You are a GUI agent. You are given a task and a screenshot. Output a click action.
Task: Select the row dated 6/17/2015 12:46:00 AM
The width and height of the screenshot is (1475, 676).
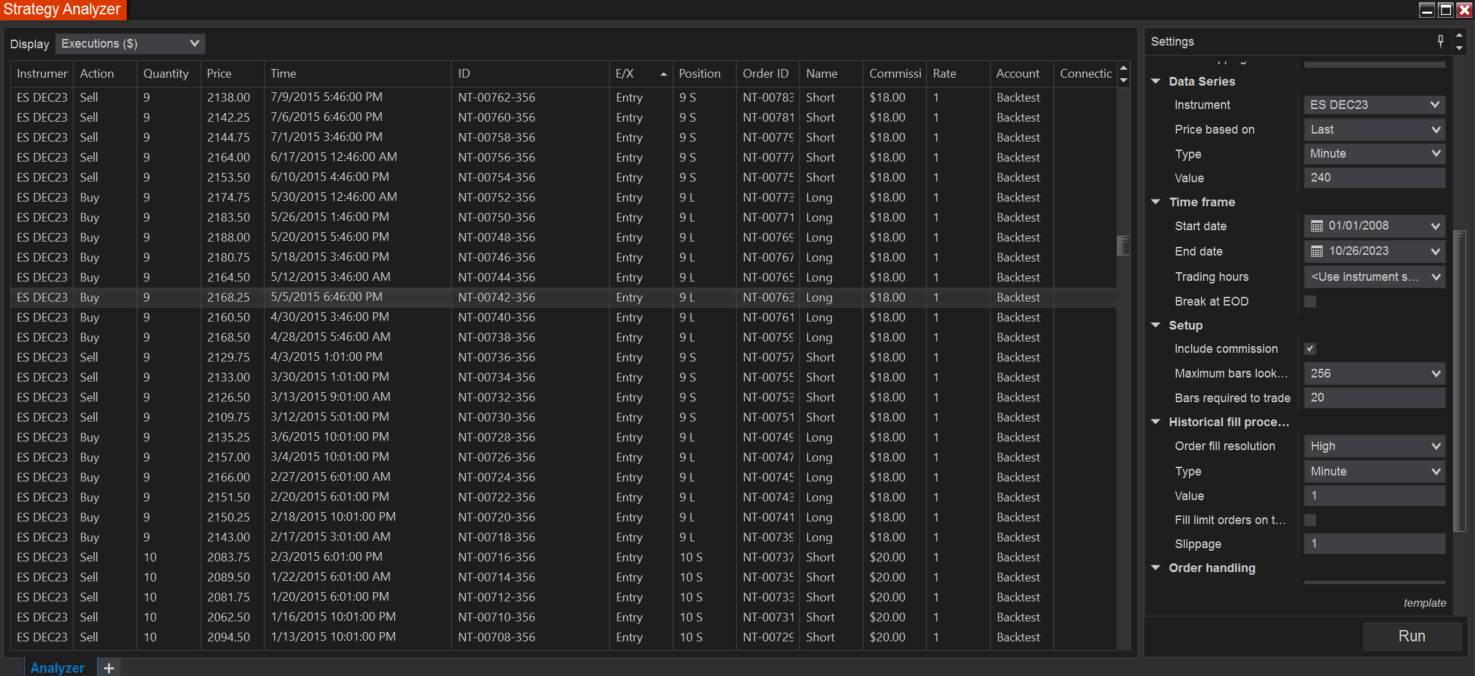click(x=564, y=157)
